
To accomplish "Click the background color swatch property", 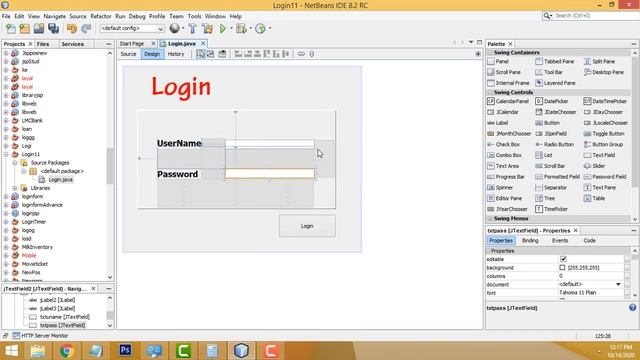I will (562, 268).
